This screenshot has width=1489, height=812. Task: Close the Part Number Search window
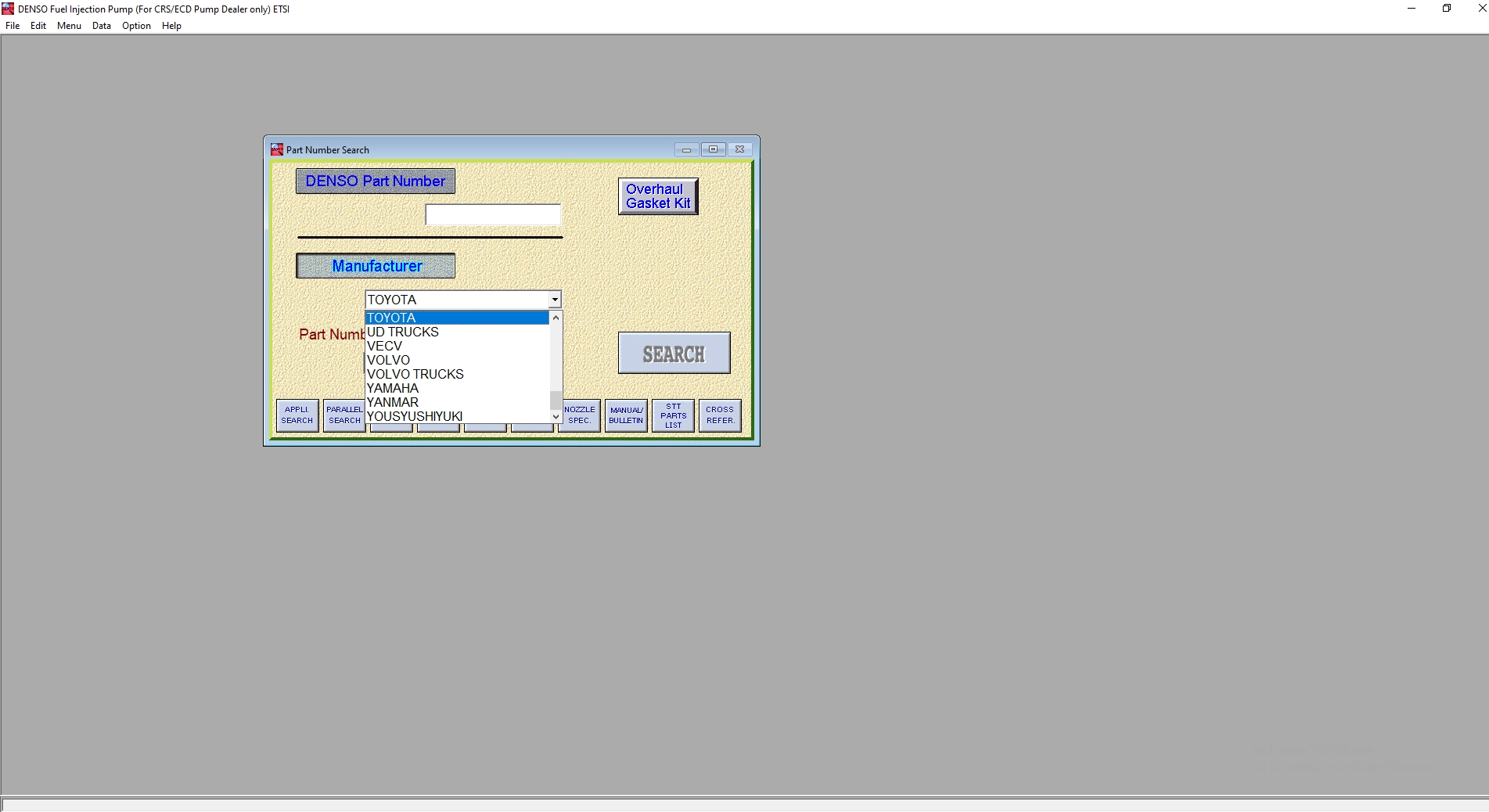[739, 149]
